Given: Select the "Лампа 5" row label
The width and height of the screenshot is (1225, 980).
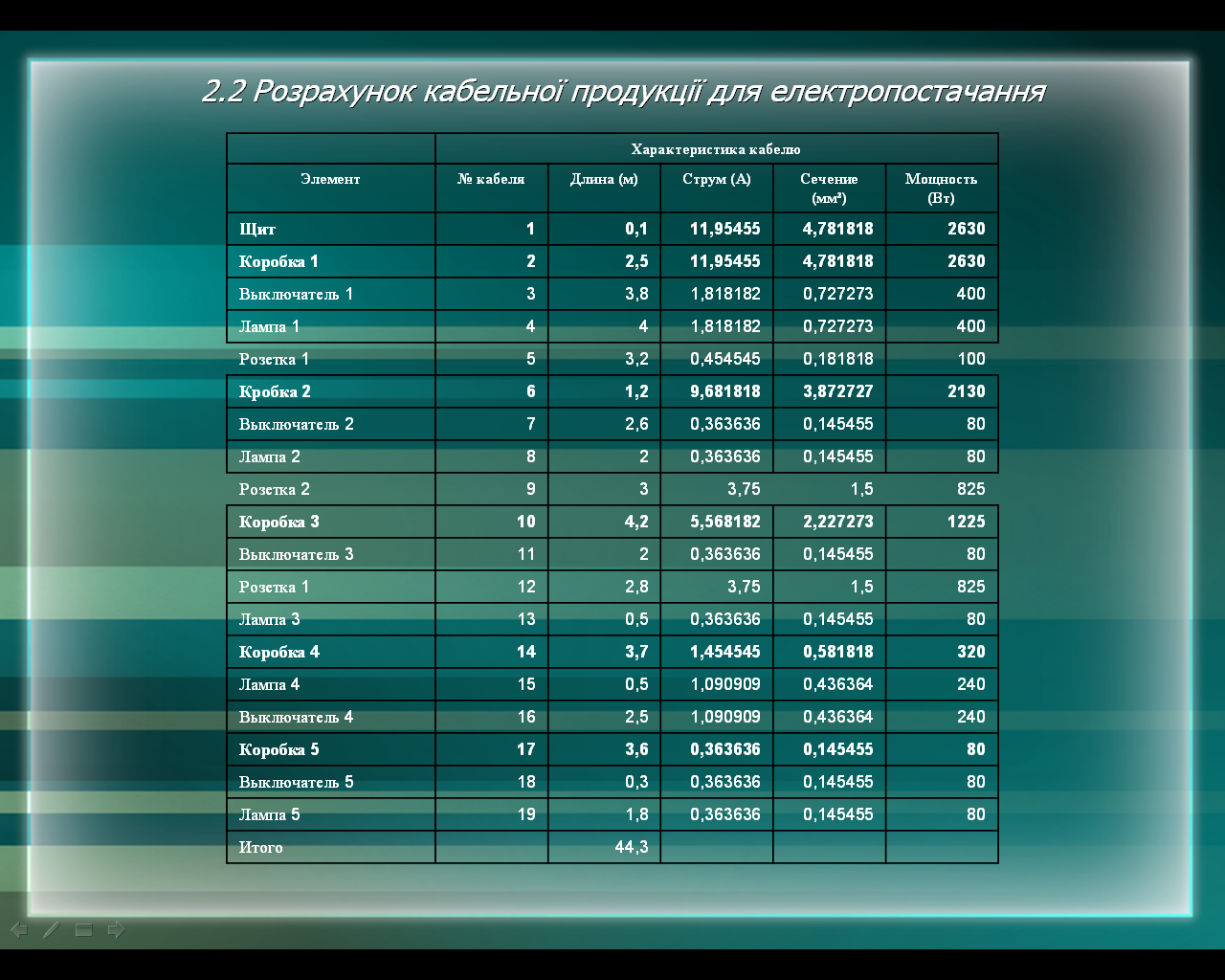Looking at the screenshot, I should pyautogui.click(x=269, y=815).
